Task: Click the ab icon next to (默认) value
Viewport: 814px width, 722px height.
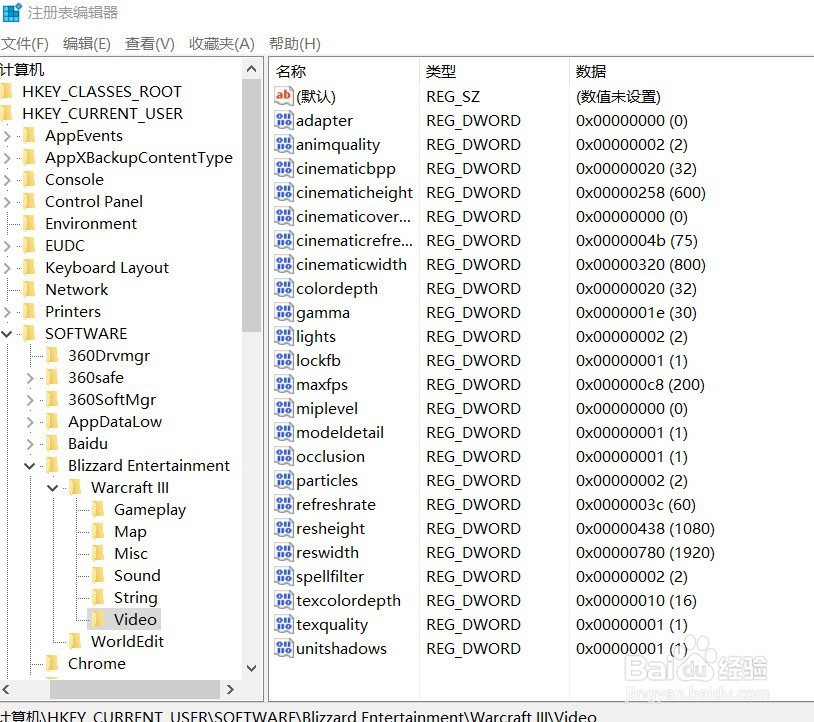Action: pyautogui.click(x=282, y=96)
